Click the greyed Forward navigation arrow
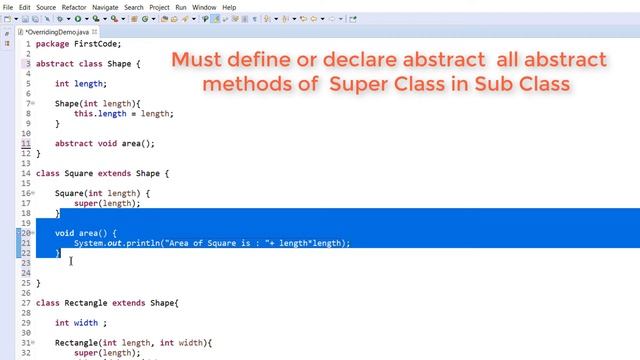This screenshot has width=640, height=360. point(331,19)
